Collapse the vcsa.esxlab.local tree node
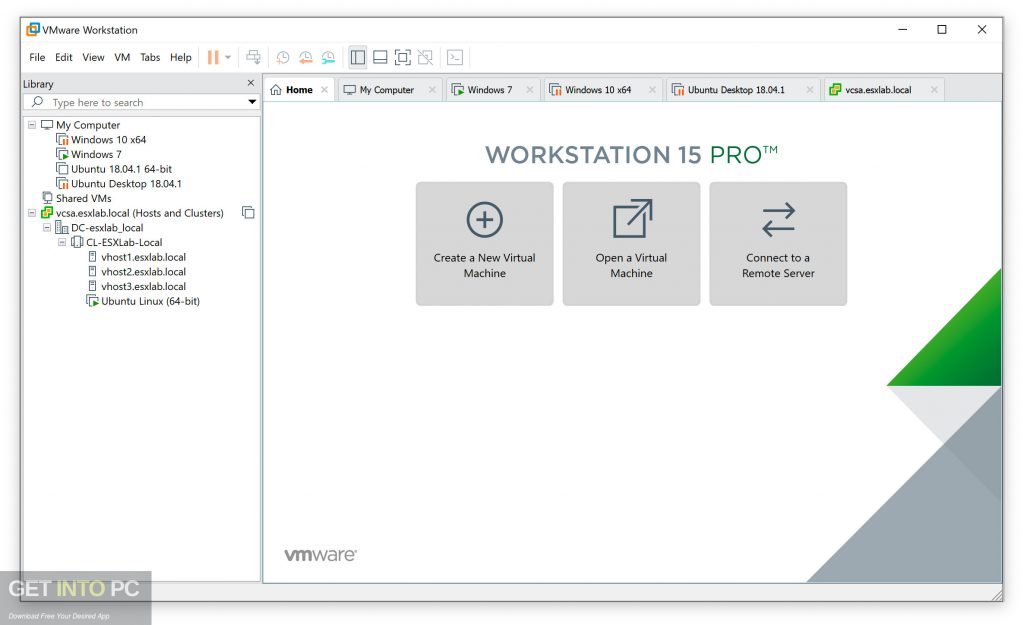 click(32, 213)
